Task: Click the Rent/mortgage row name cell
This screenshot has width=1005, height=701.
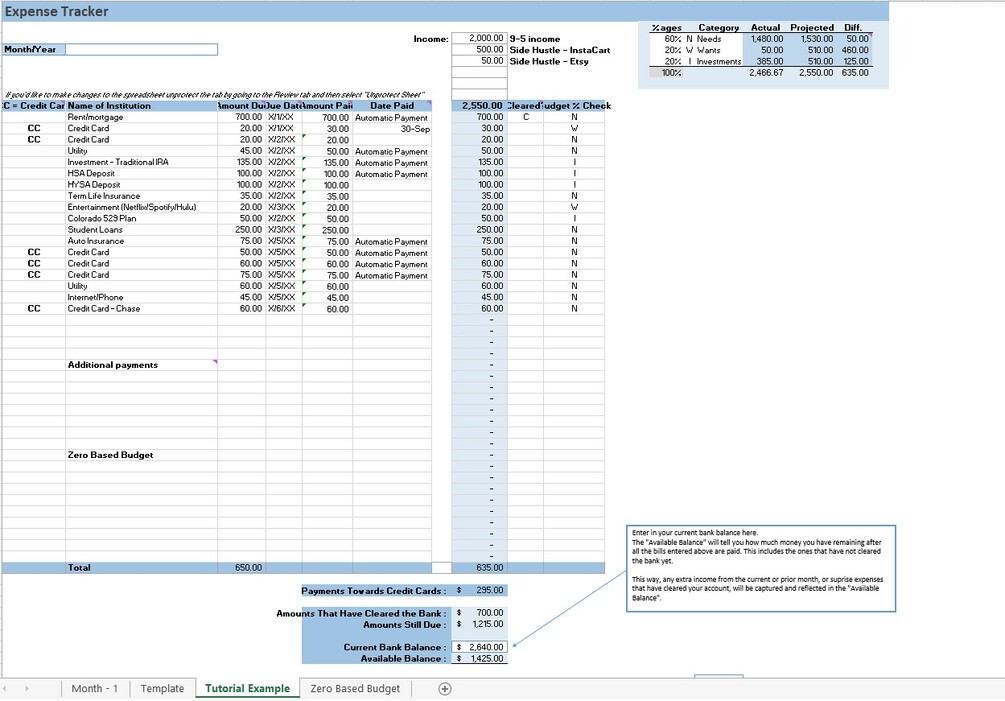Action: 141,117
